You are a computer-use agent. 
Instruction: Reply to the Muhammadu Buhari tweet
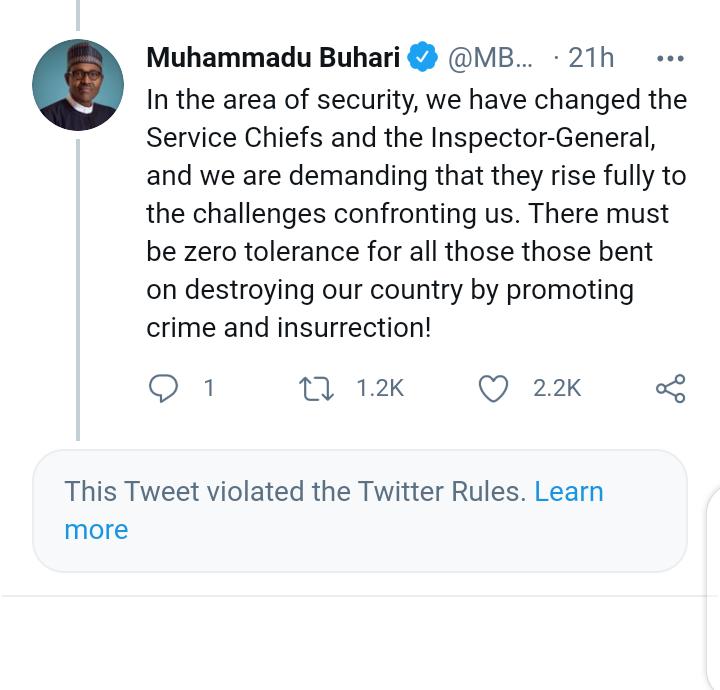tap(163, 388)
